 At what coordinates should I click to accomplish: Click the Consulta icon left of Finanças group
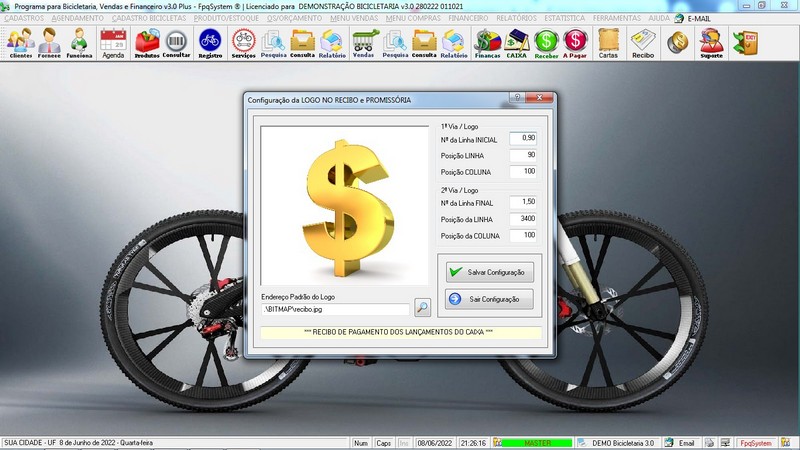click(424, 43)
